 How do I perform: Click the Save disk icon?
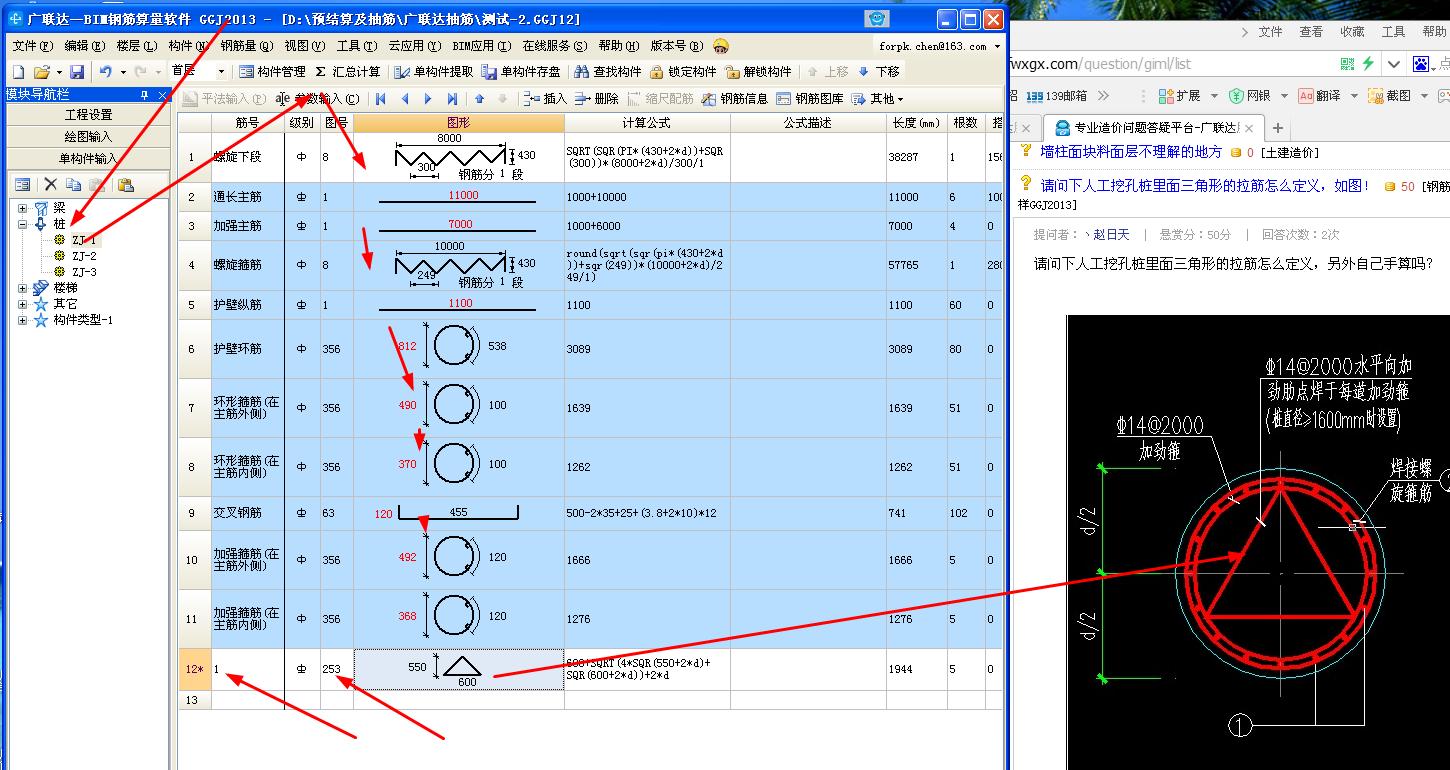click(x=77, y=72)
